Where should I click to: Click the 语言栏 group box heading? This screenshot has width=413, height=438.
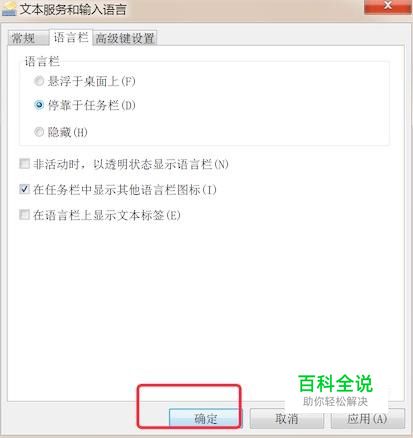42,61
